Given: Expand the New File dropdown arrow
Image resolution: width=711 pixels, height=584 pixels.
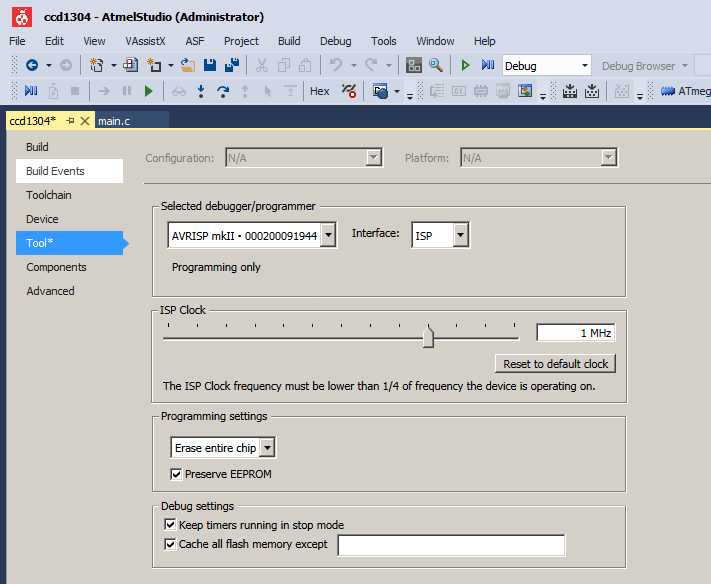Looking at the screenshot, I should [x=170, y=66].
